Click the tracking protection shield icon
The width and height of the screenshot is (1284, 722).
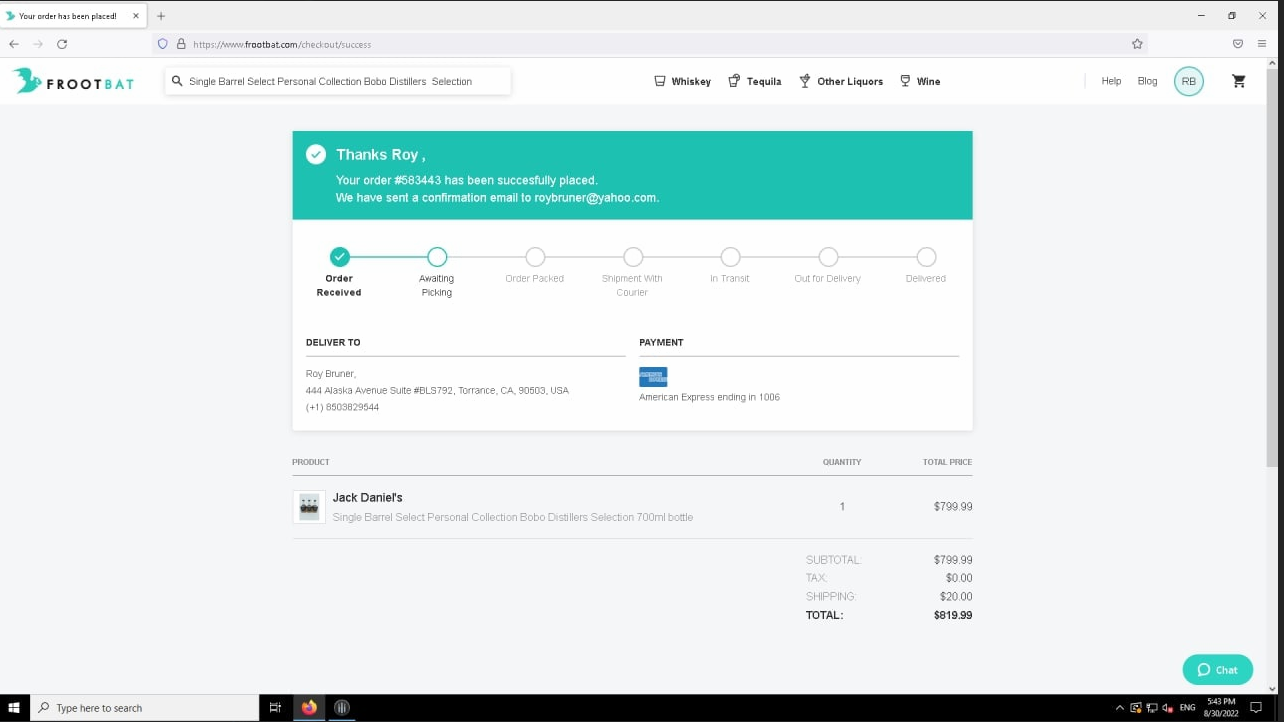tap(163, 44)
